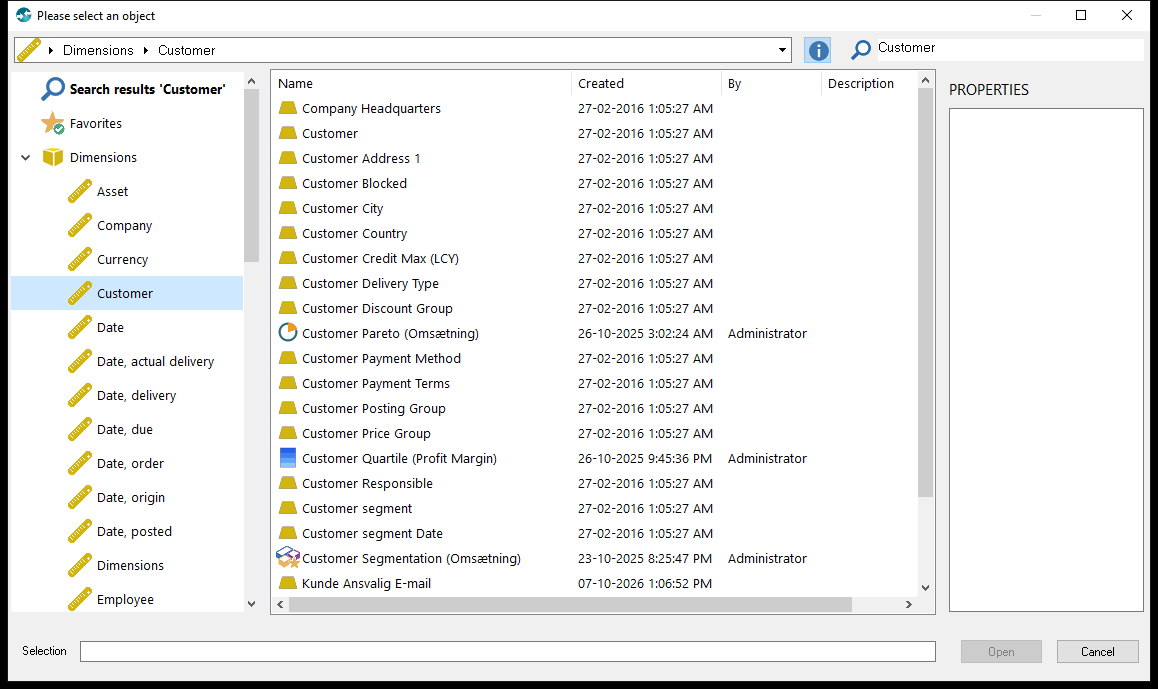Select the 'Customer Discount Group' row
Screen dimensions: 1158x689
click(x=595, y=308)
